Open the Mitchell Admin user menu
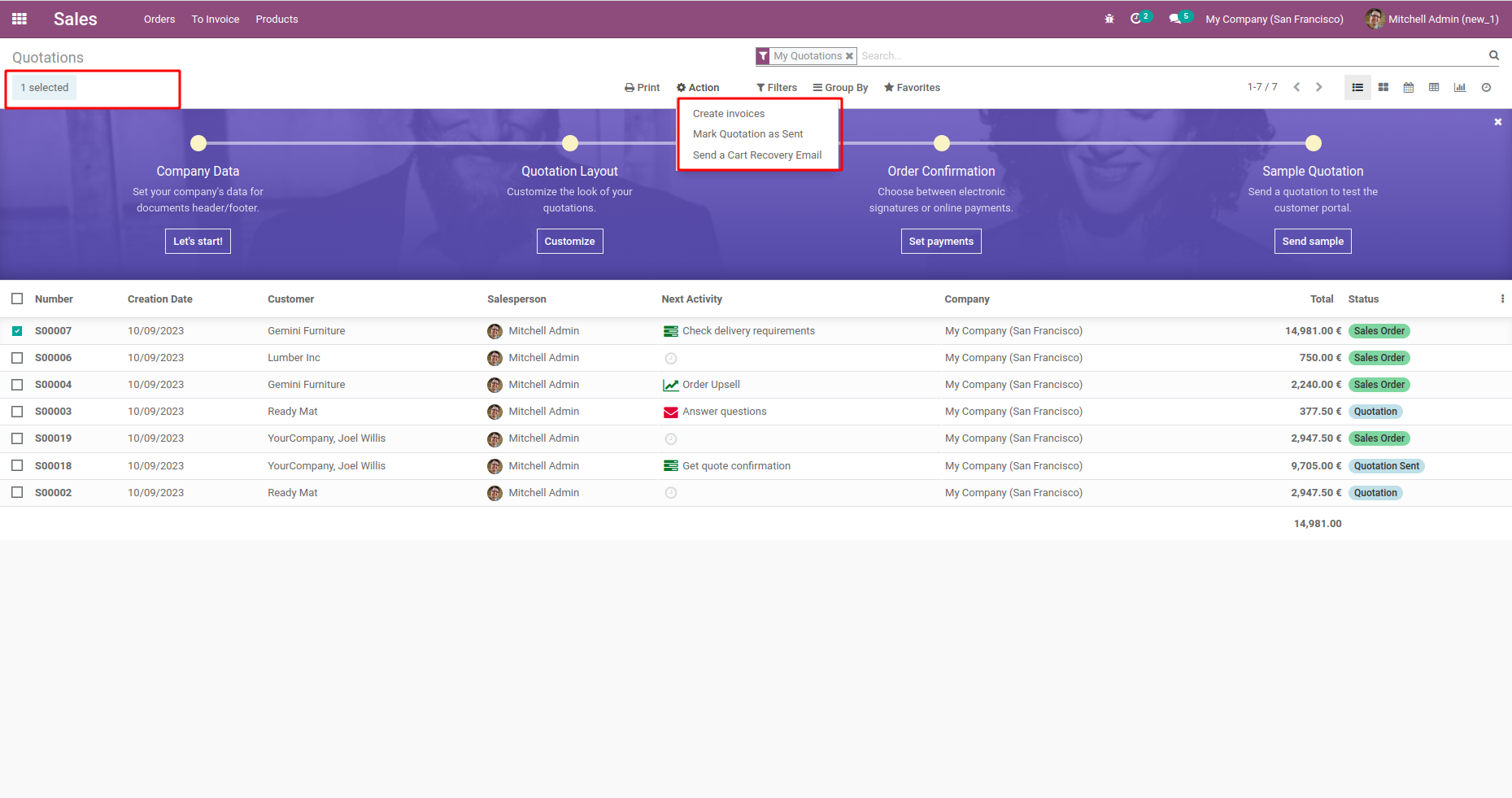The width and height of the screenshot is (1512, 798). 1432,19
